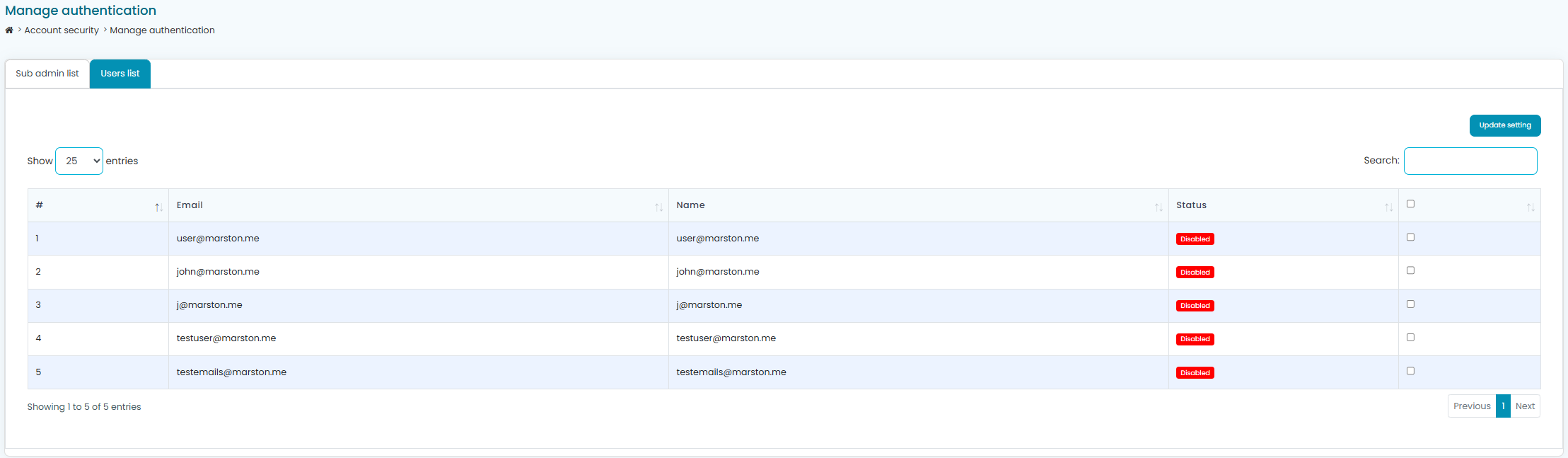Sort table by # column arrows

coord(158,207)
